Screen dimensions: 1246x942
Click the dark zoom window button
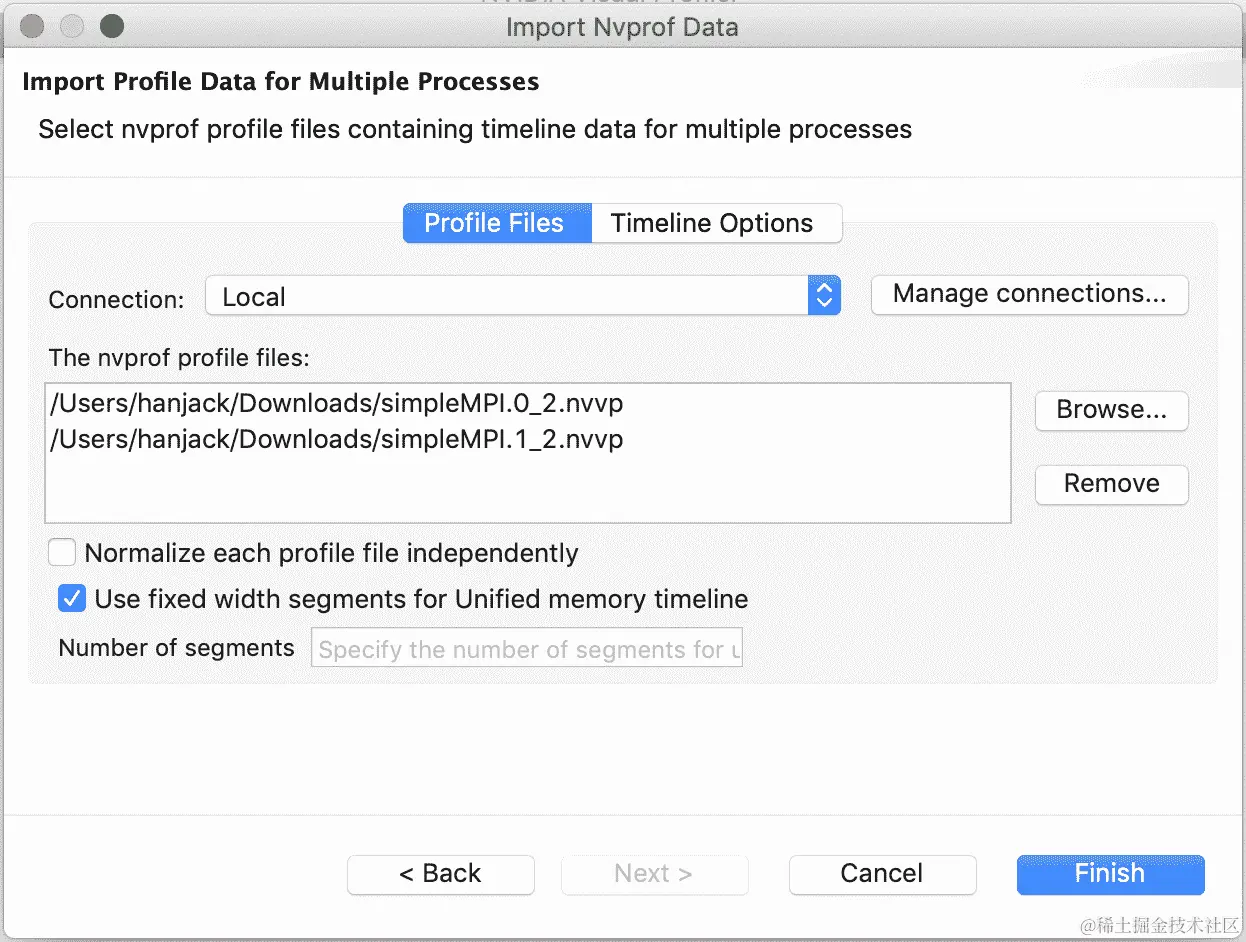click(x=112, y=26)
